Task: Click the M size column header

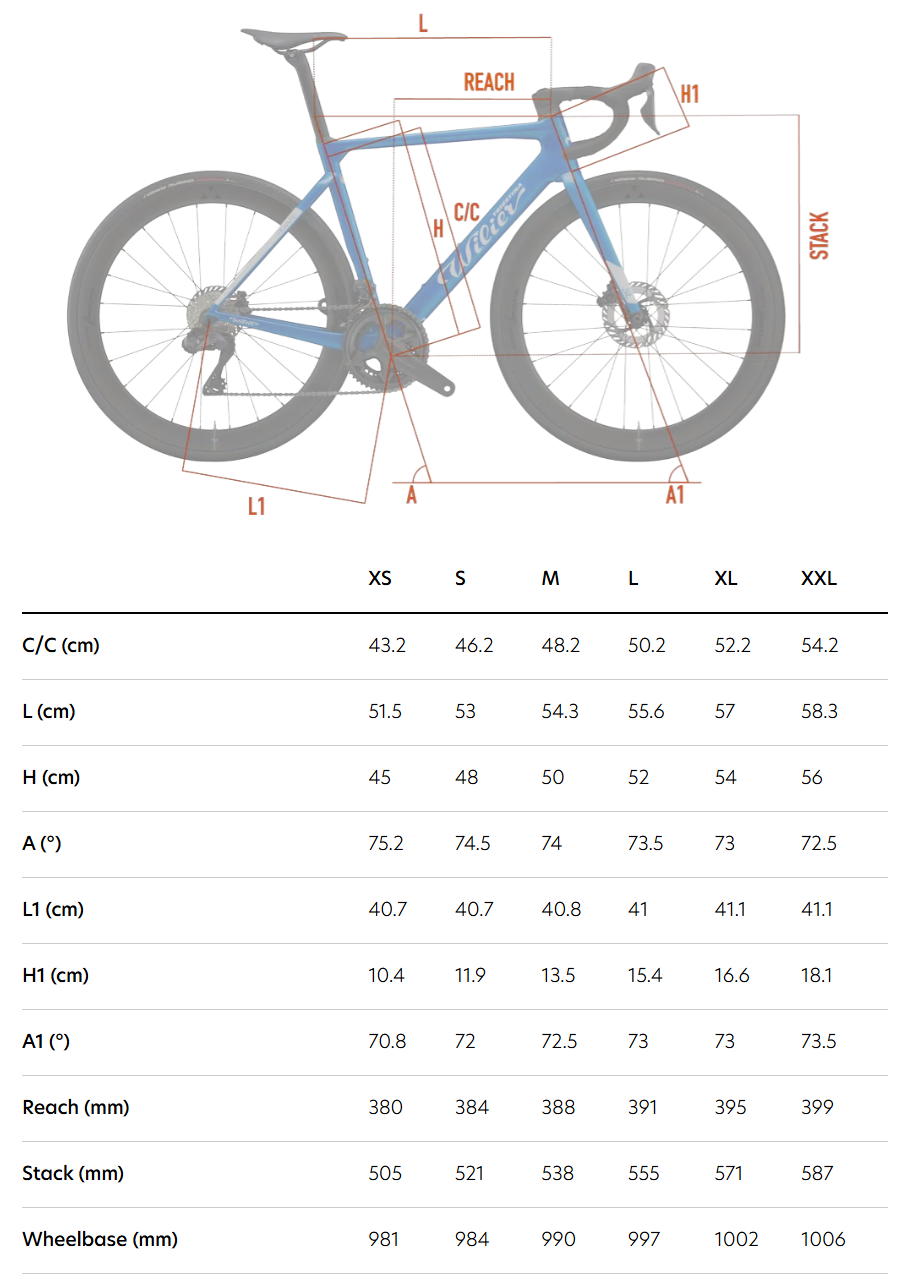Action: [550, 579]
